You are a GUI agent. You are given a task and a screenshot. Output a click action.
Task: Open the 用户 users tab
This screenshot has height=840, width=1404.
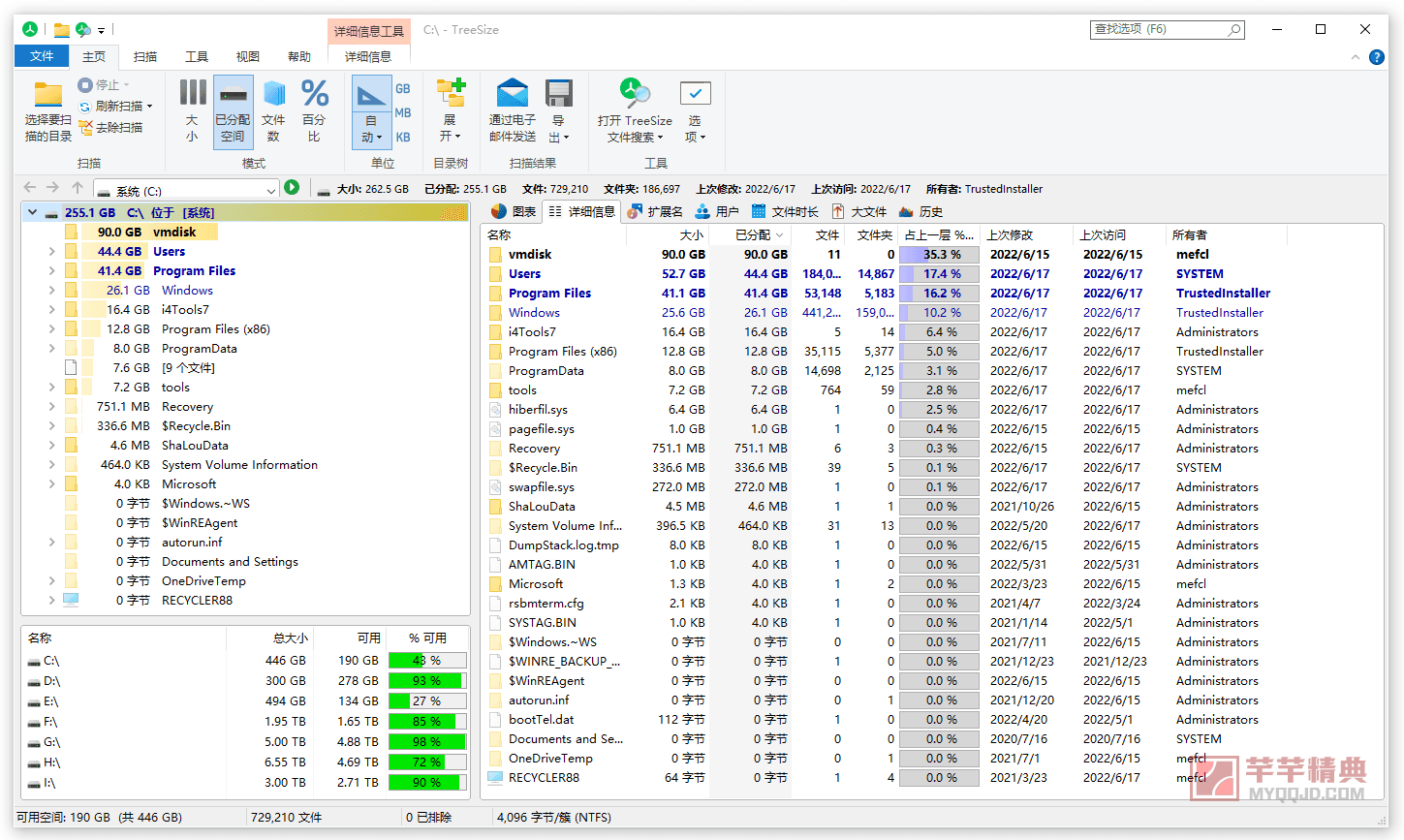(x=717, y=211)
